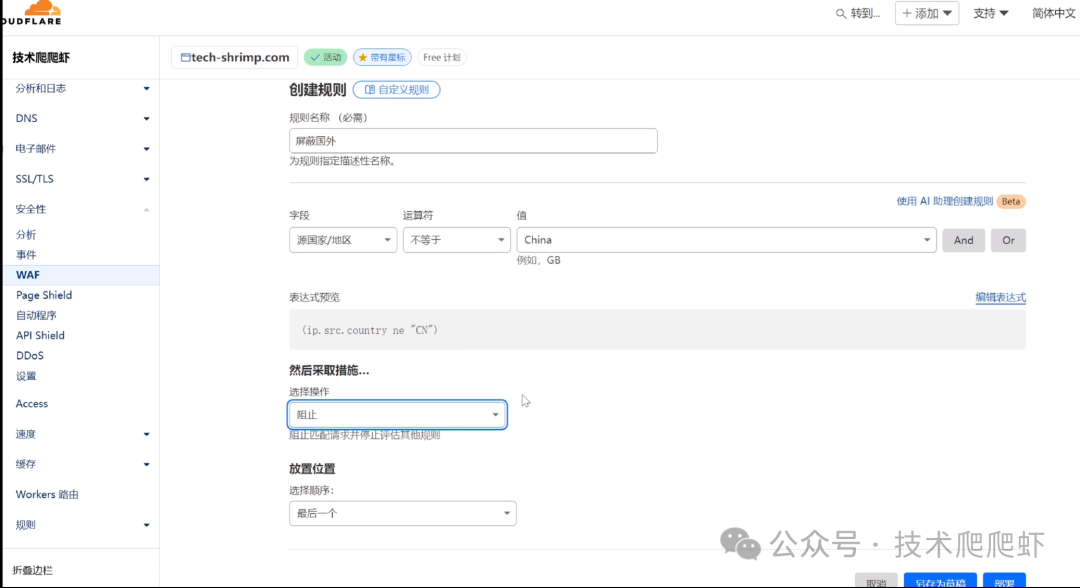
Task: Open the 选择操作 dropdown showing 阻止
Action: 397,414
